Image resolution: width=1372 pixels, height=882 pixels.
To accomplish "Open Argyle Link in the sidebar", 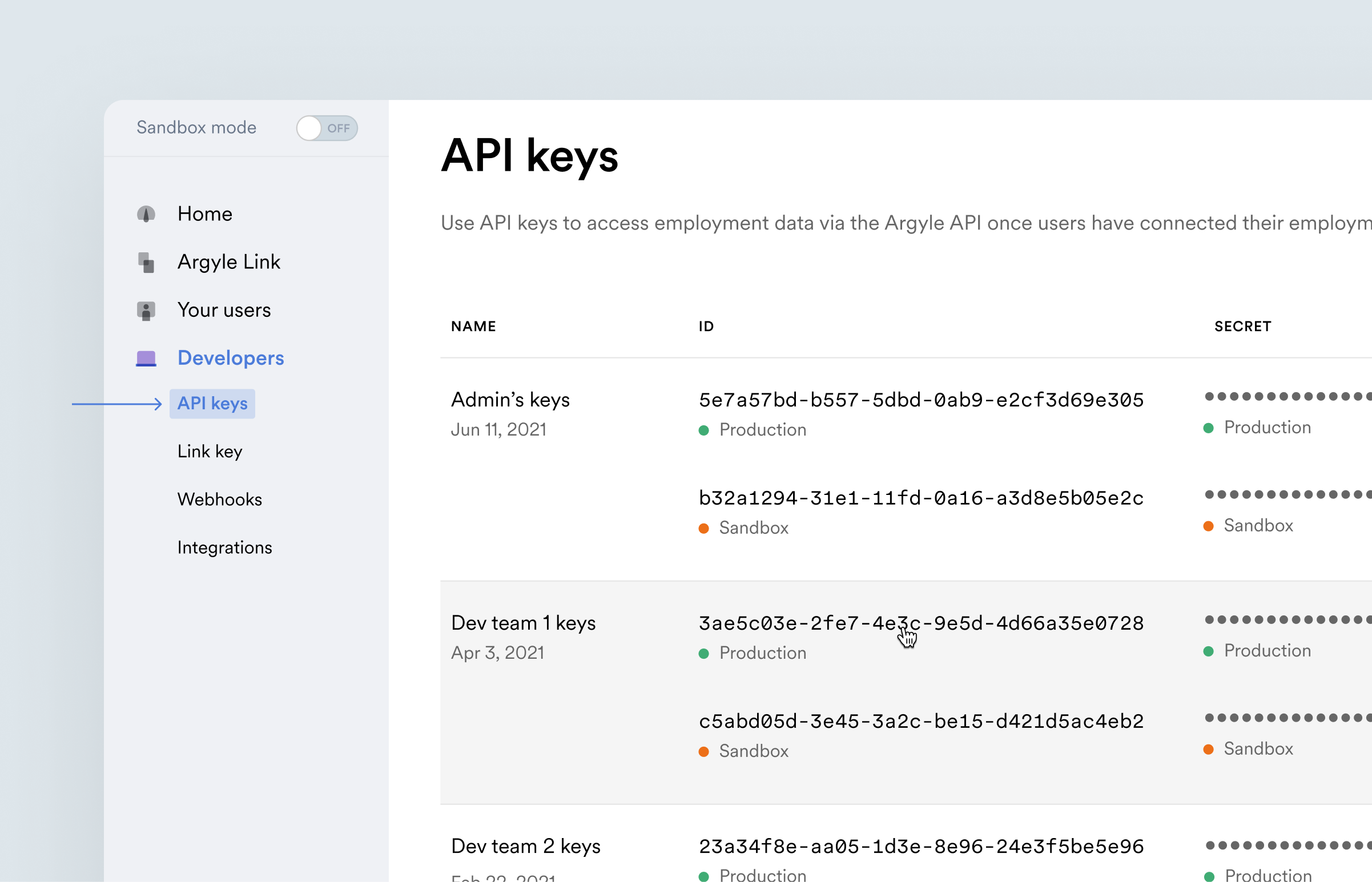I will pos(228,262).
